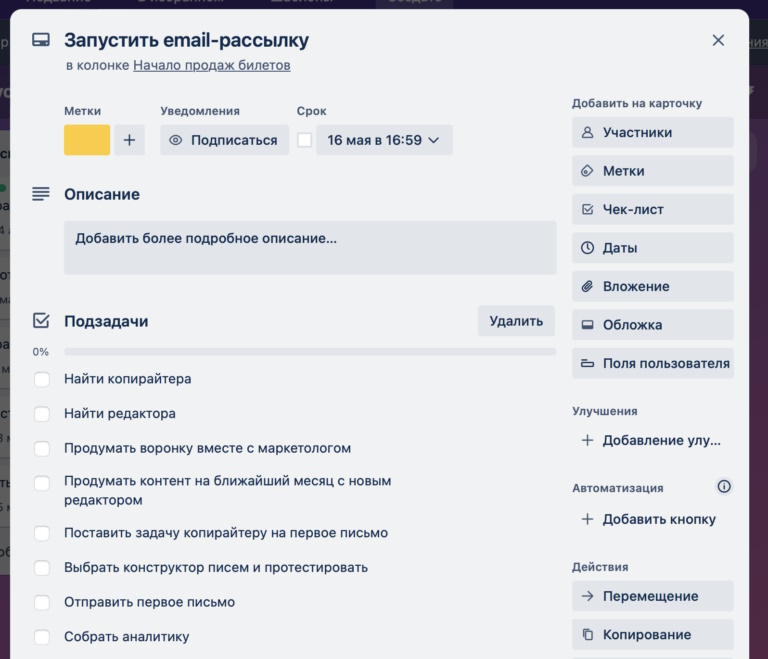
Task: Check the Отправить первое письмо subtask
Action: point(42,602)
